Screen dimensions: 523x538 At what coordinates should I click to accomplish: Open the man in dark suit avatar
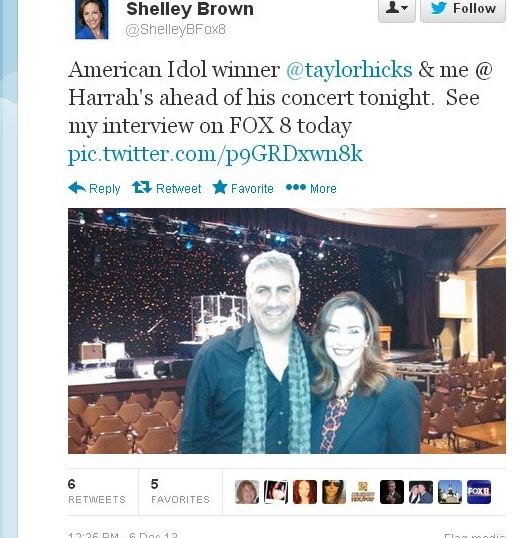coord(392,492)
